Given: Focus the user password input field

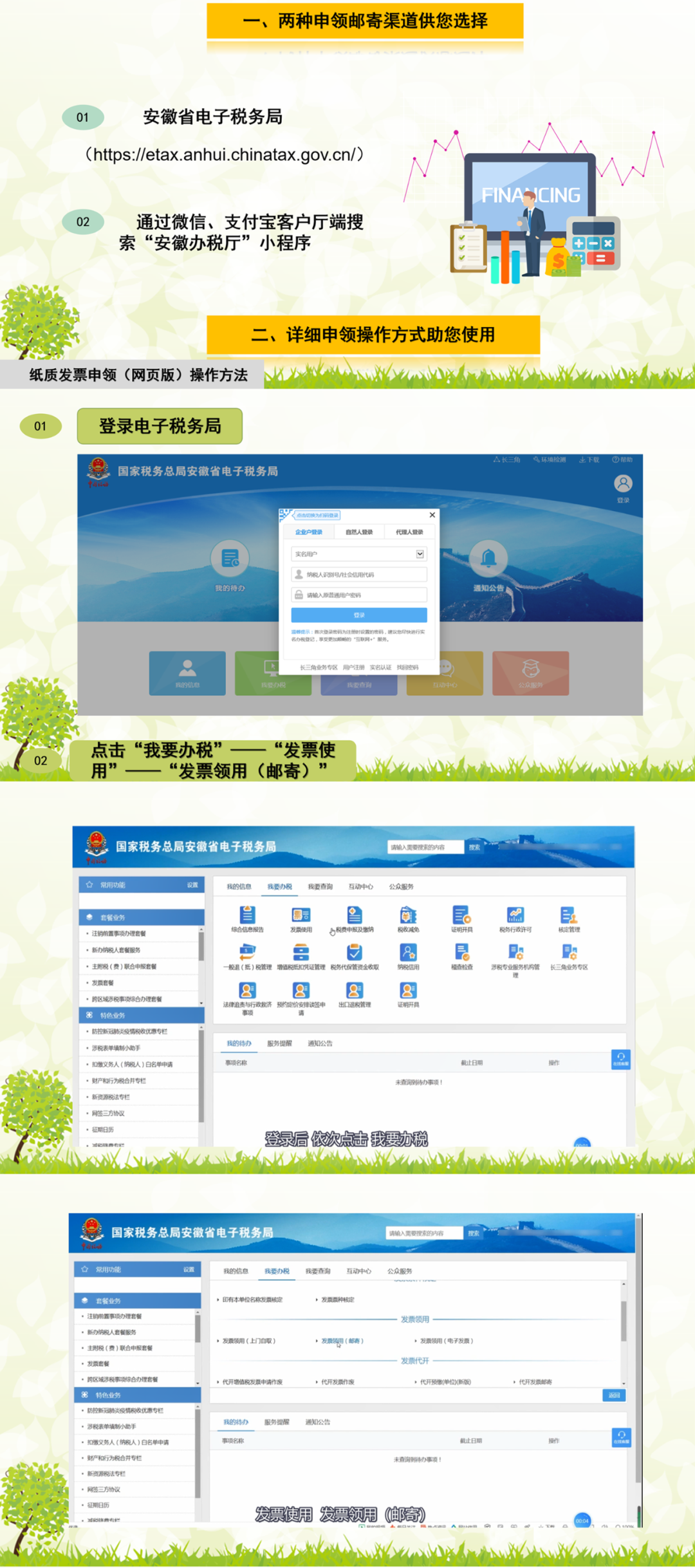Looking at the screenshot, I should pos(359,595).
